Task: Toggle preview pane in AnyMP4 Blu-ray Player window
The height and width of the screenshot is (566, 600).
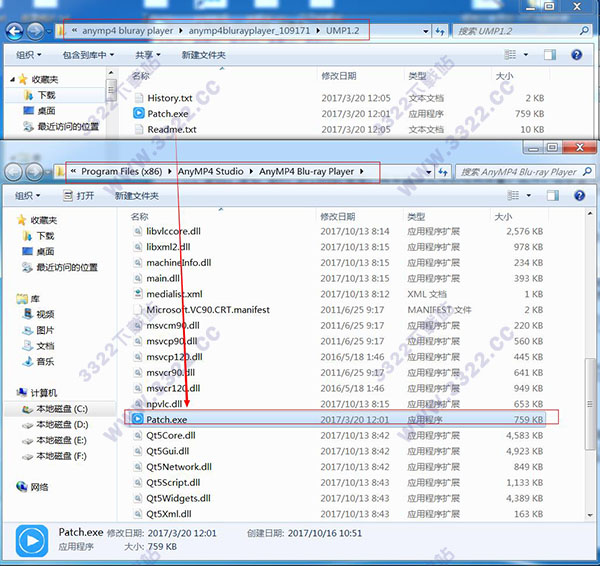Action: (553, 196)
